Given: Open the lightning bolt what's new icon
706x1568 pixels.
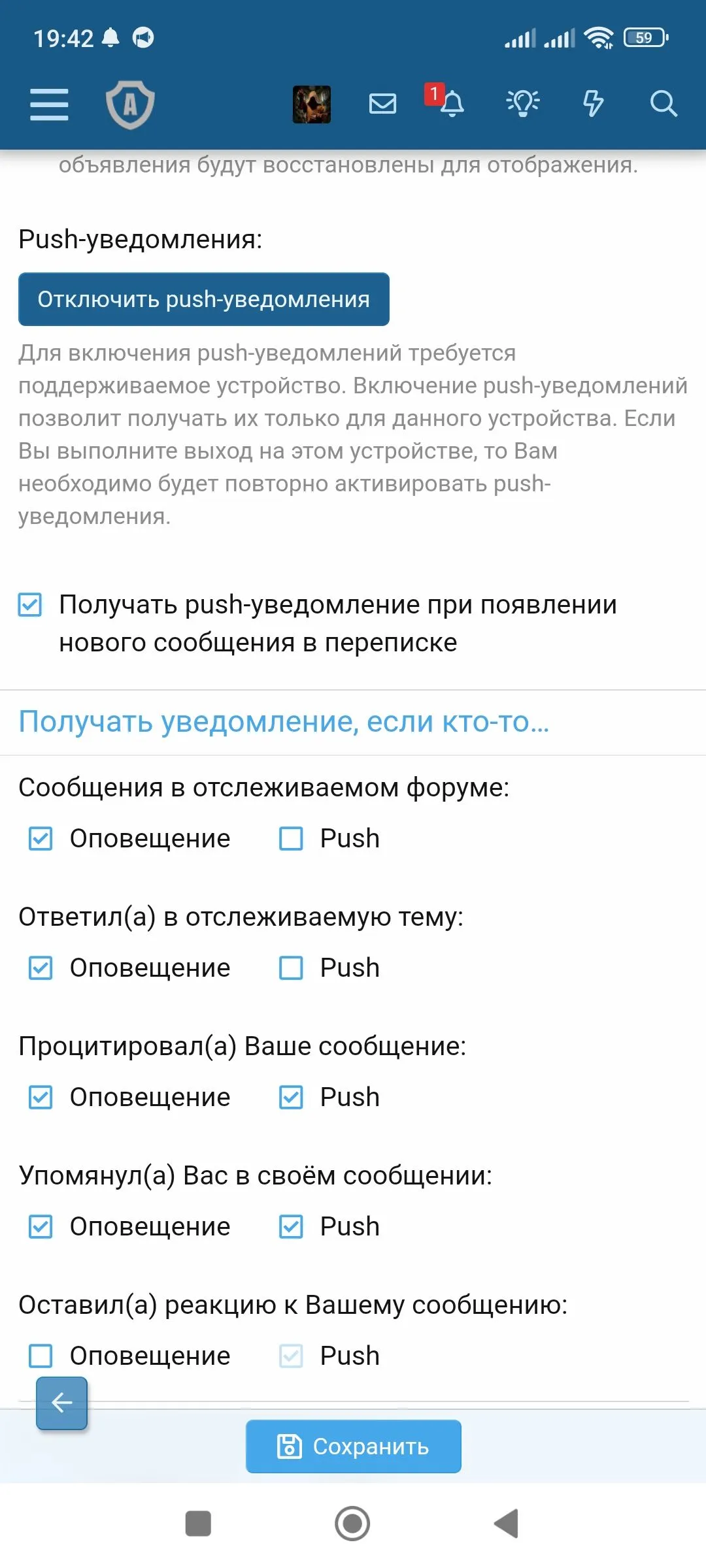Looking at the screenshot, I should tap(593, 103).
